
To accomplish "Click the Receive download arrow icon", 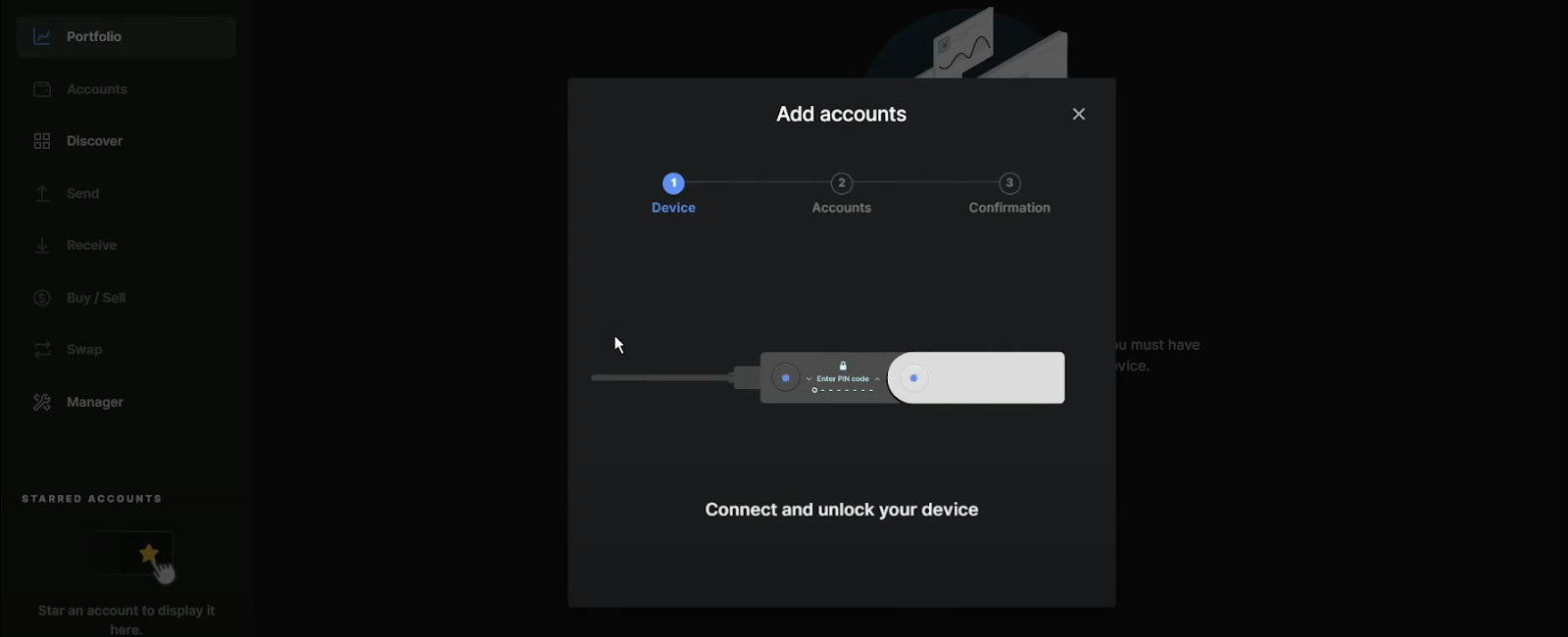I will pos(42,245).
